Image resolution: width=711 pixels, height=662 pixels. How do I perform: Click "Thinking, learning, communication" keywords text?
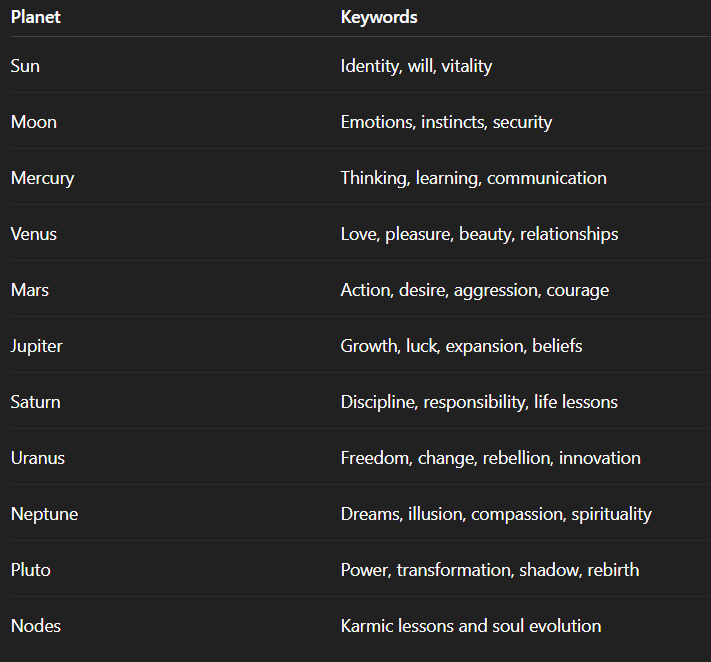tap(473, 178)
